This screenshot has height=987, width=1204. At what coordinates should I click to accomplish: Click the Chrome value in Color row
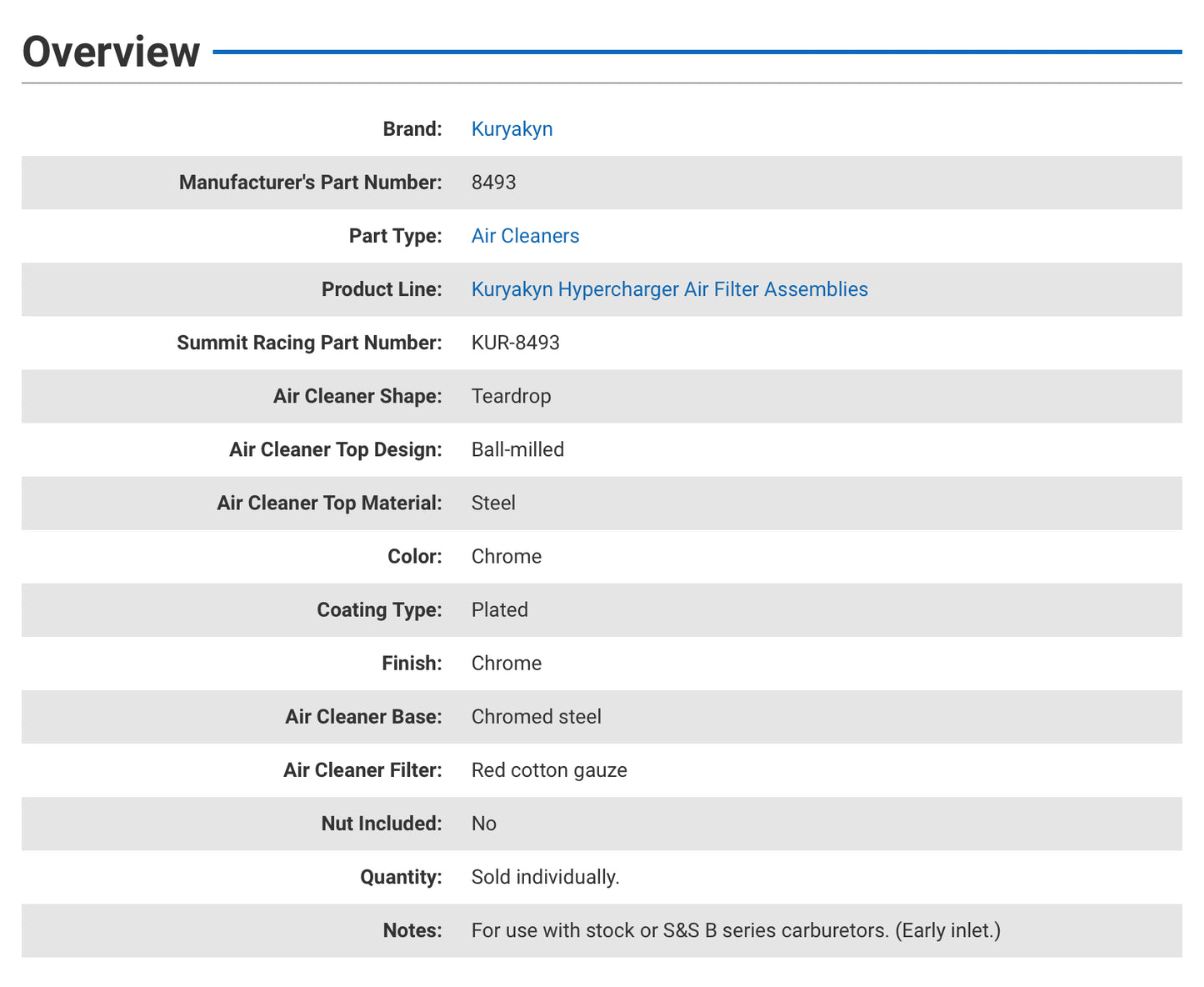[506, 556]
